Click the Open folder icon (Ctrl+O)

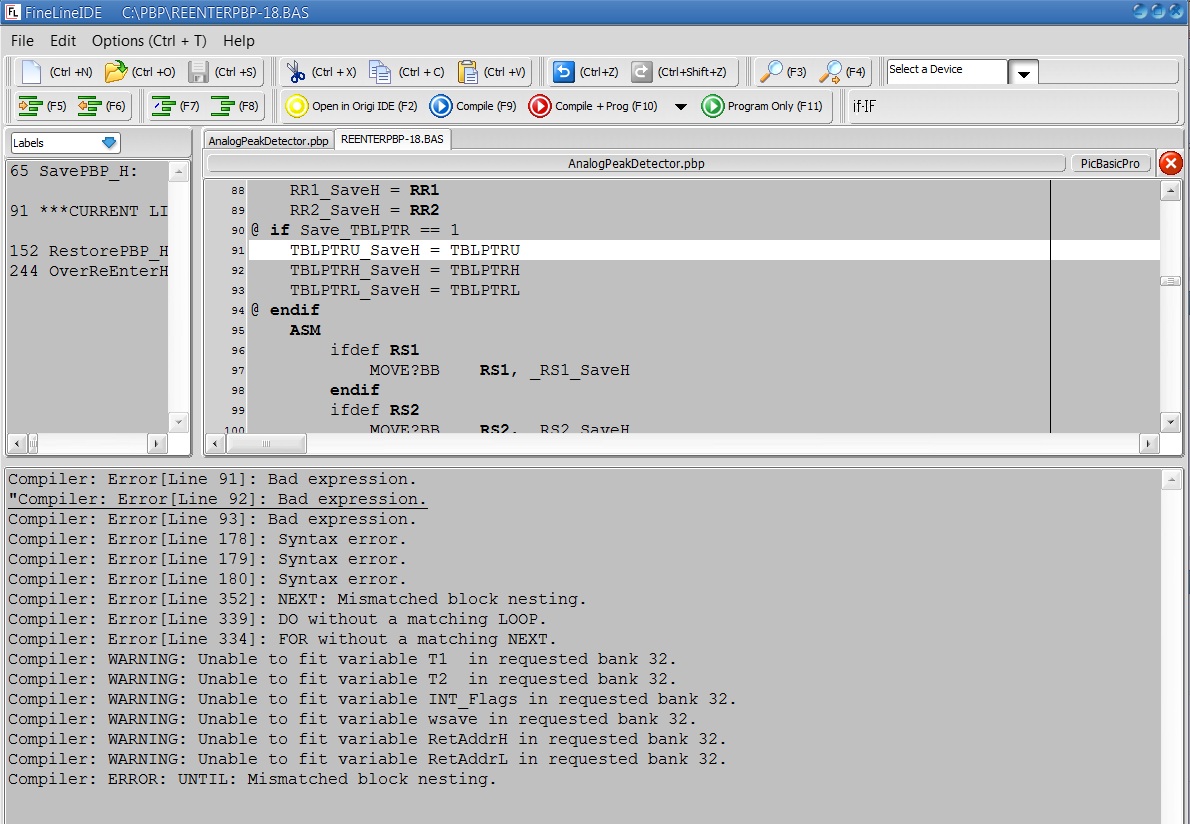[116, 72]
